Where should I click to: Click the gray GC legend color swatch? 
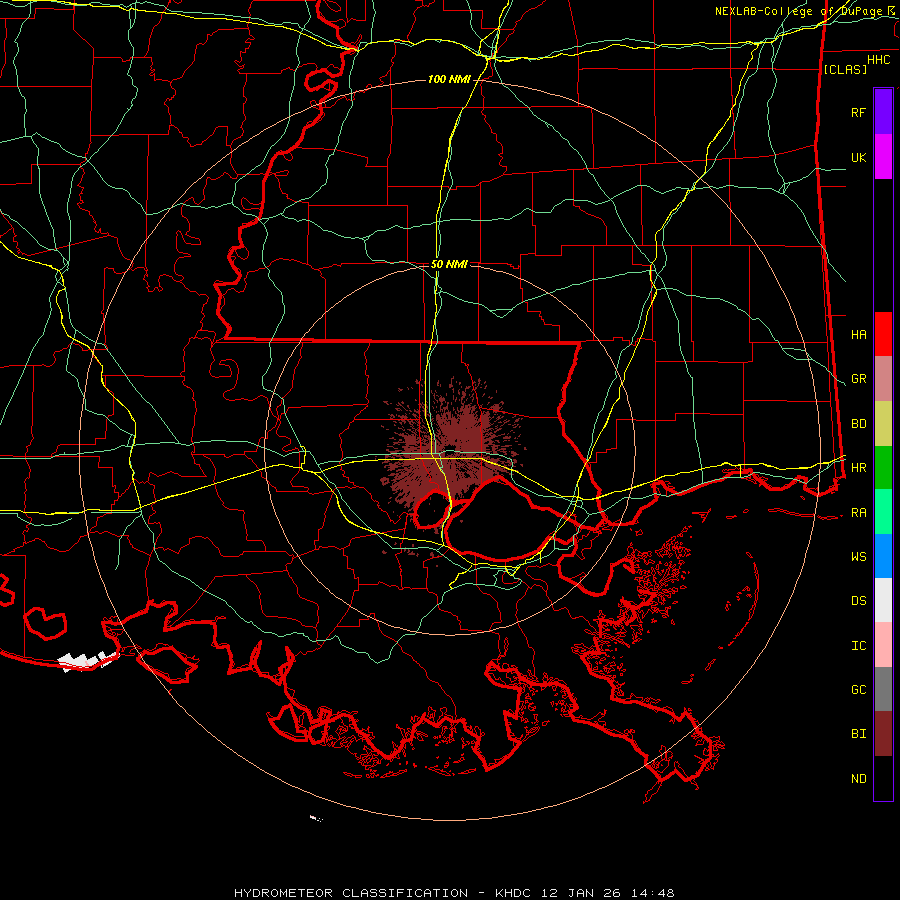click(x=883, y=689)
